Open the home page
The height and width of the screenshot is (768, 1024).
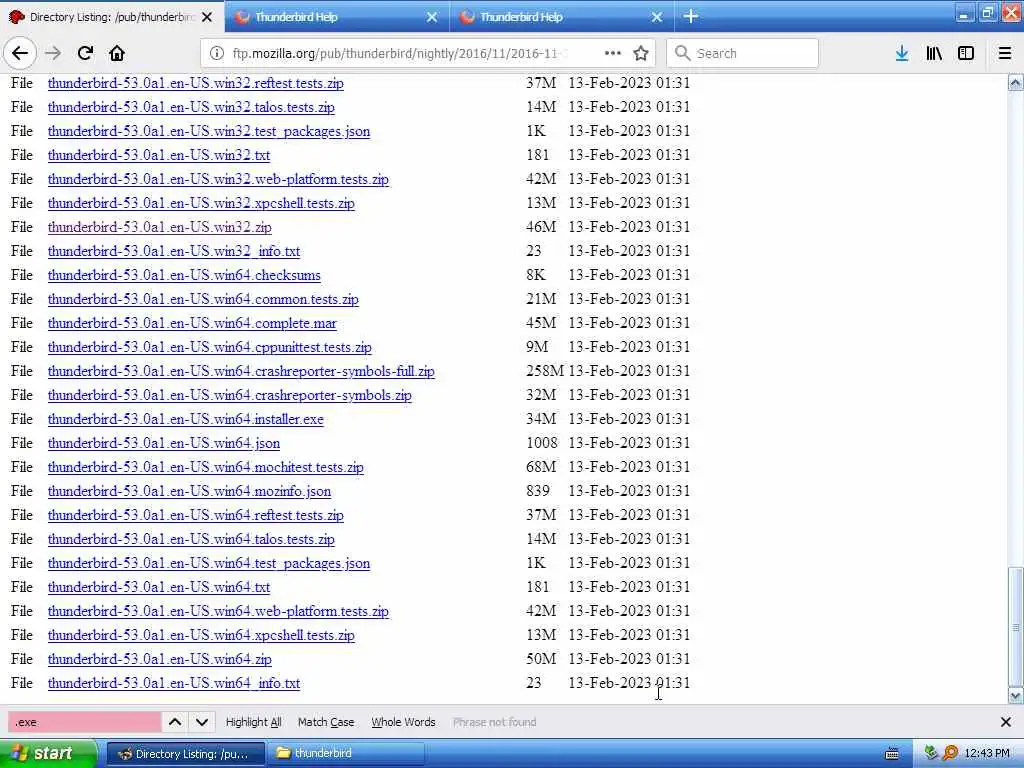(117, 53)
